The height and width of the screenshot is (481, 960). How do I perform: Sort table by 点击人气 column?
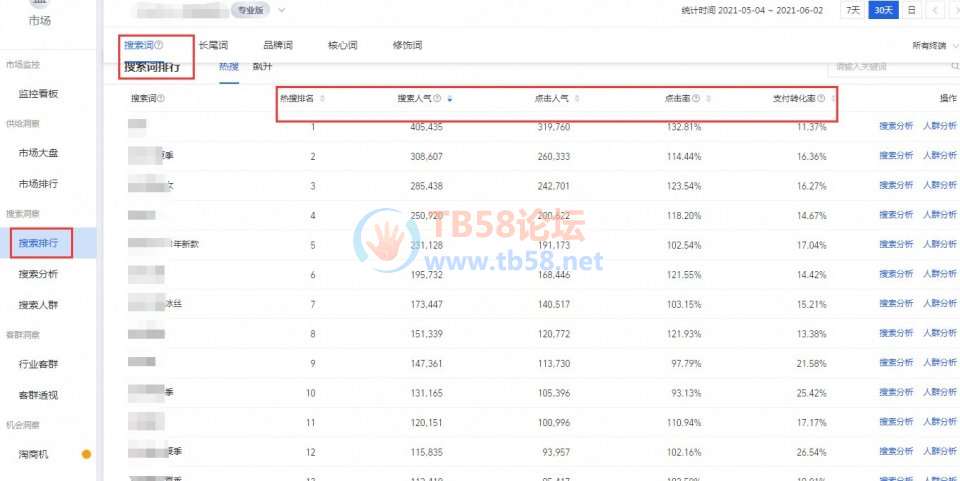pos(577,98)
